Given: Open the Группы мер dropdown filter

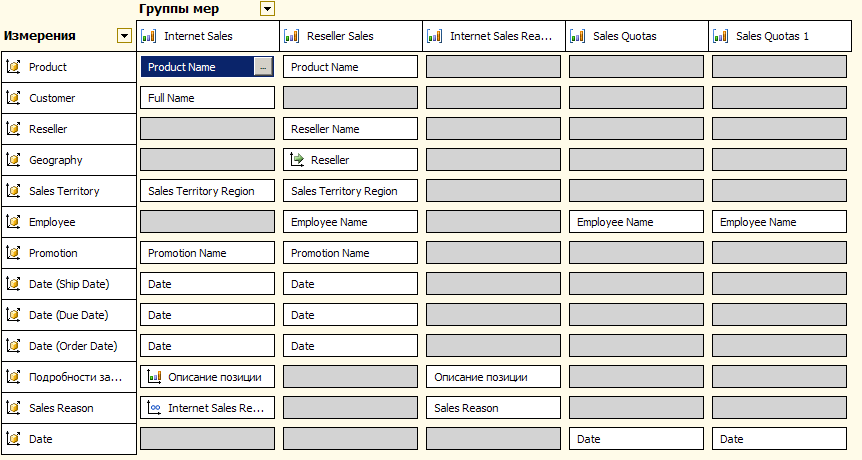Looking at the screenshot, I should (267, 9).
